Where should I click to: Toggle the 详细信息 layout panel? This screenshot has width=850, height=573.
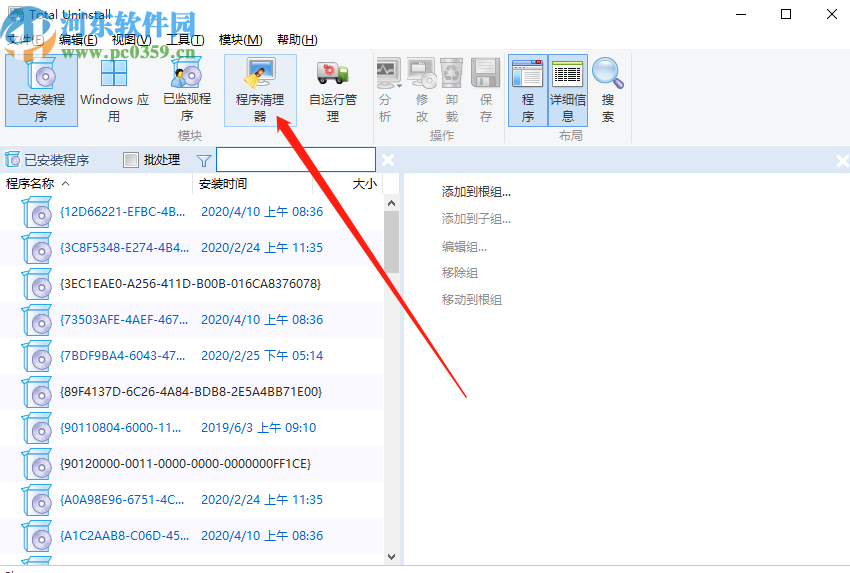pyautogui.click(x=568, y=91)
